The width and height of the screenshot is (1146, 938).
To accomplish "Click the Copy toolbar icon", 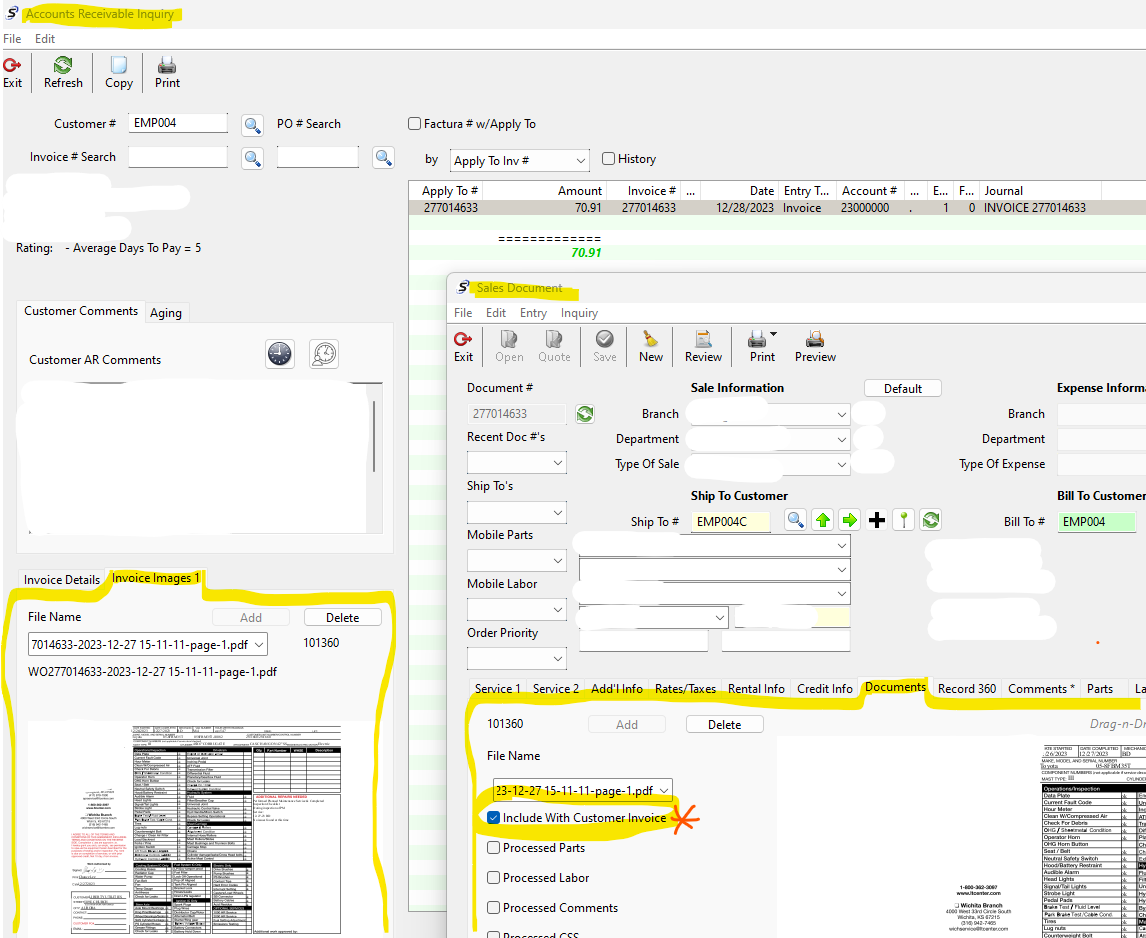I will click(118, 65).
